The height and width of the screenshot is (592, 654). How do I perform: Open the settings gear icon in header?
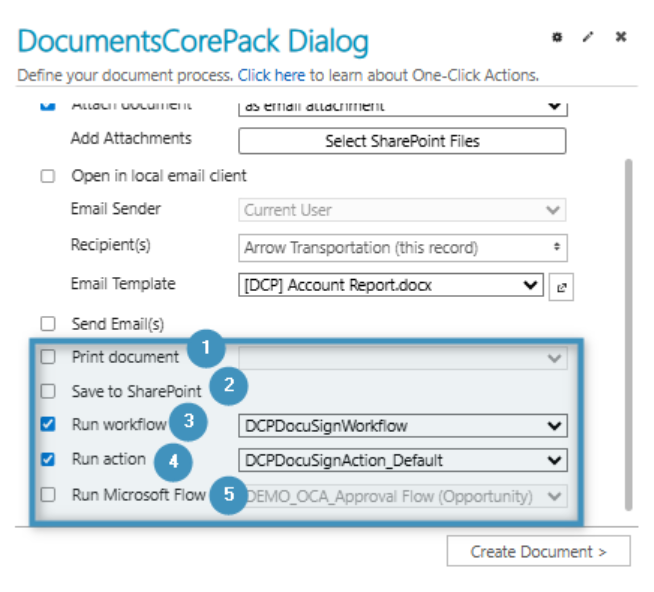click(557, 37)
